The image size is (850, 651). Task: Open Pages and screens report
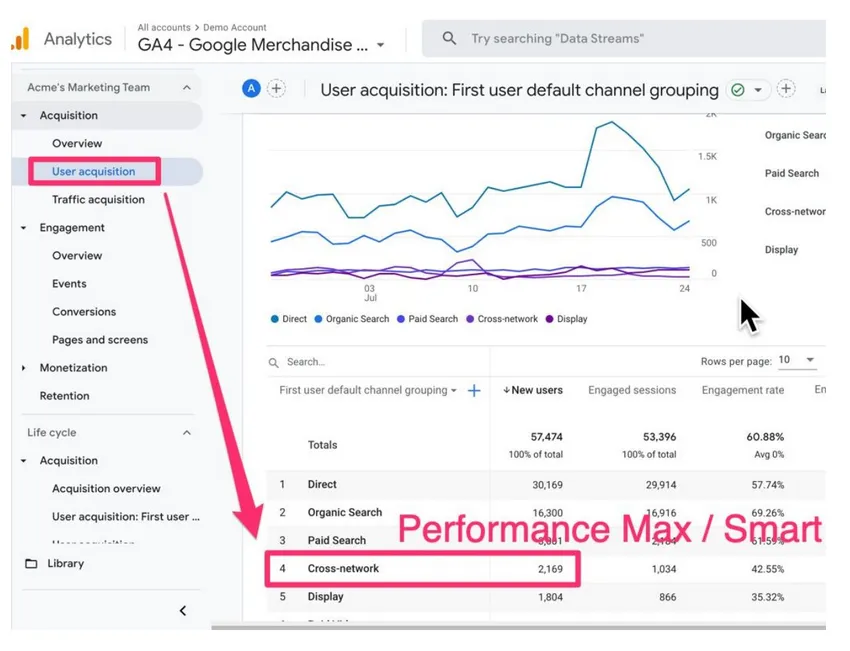(x=100, y=340)
